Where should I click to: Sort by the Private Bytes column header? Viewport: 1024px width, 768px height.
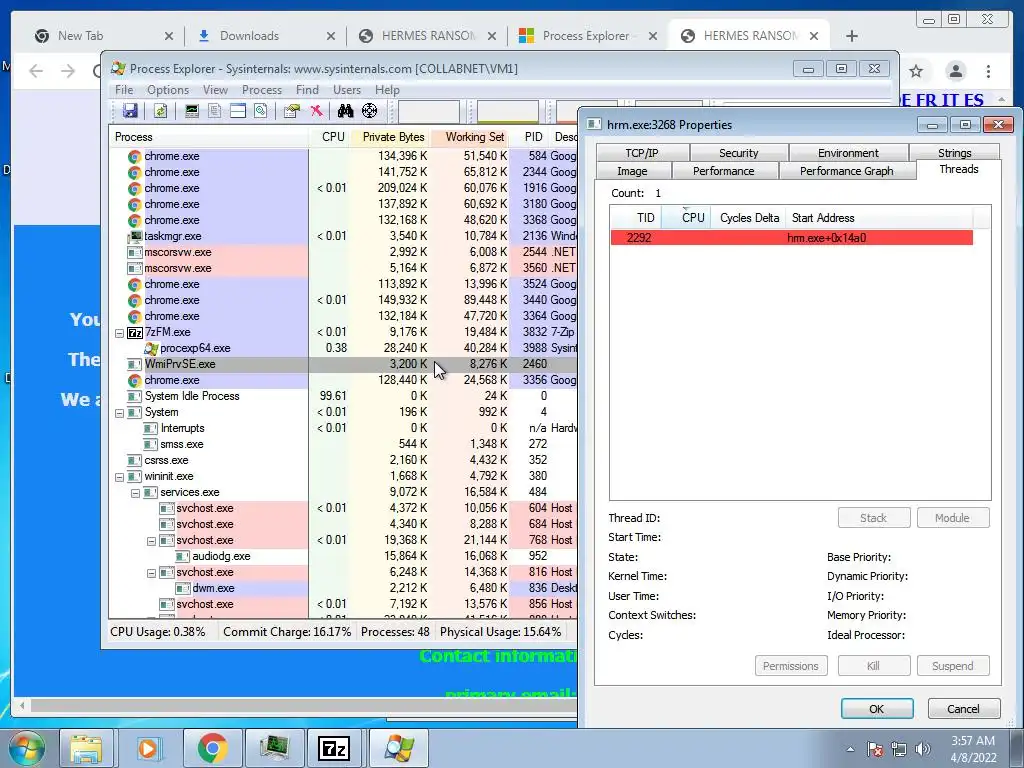coord(391,137)
